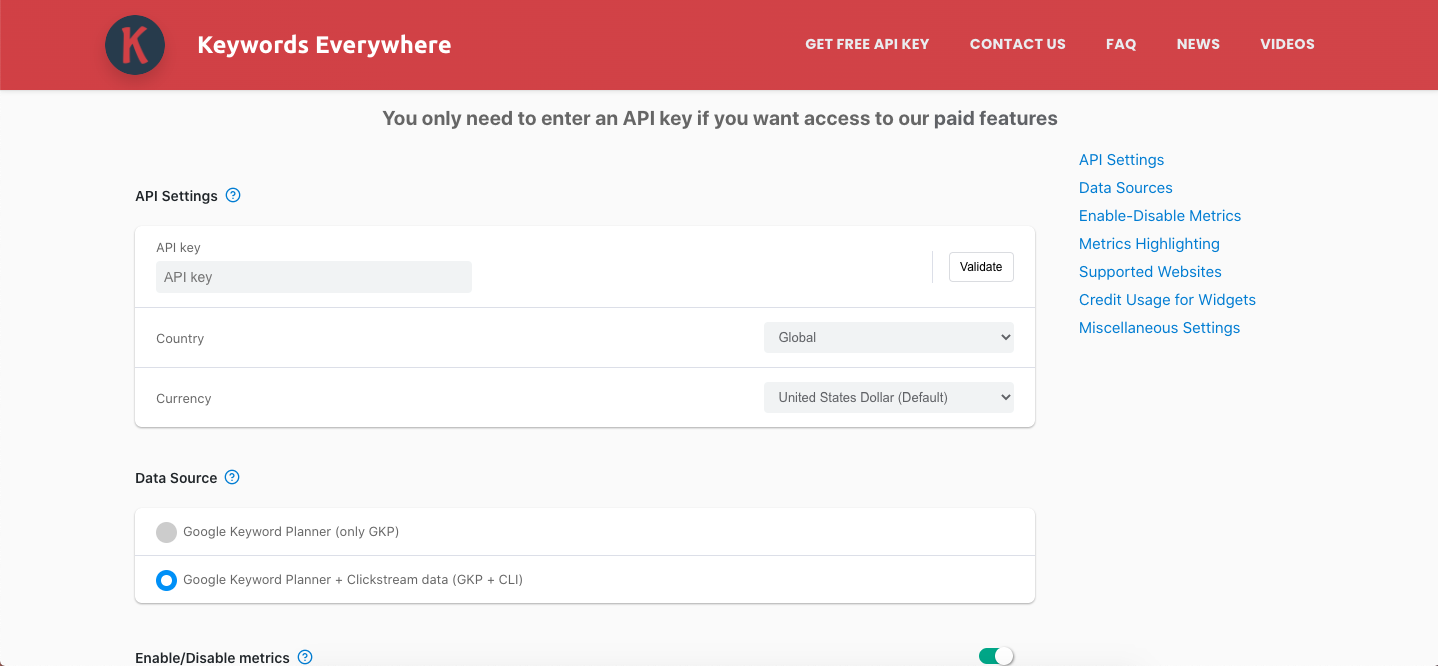Click the Keywords Everywhere site title
The image size is (1438, 666).
click(x=324, y=45)
